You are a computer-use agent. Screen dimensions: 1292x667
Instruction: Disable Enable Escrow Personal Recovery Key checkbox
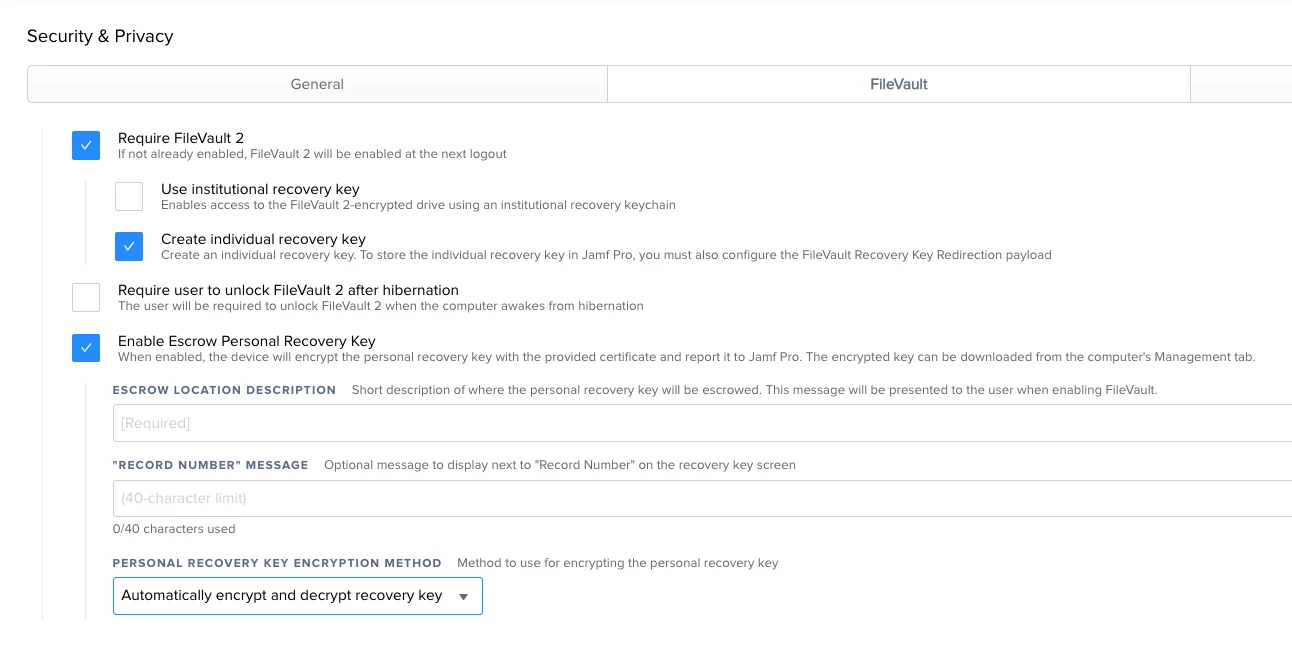tap(86, 348)
